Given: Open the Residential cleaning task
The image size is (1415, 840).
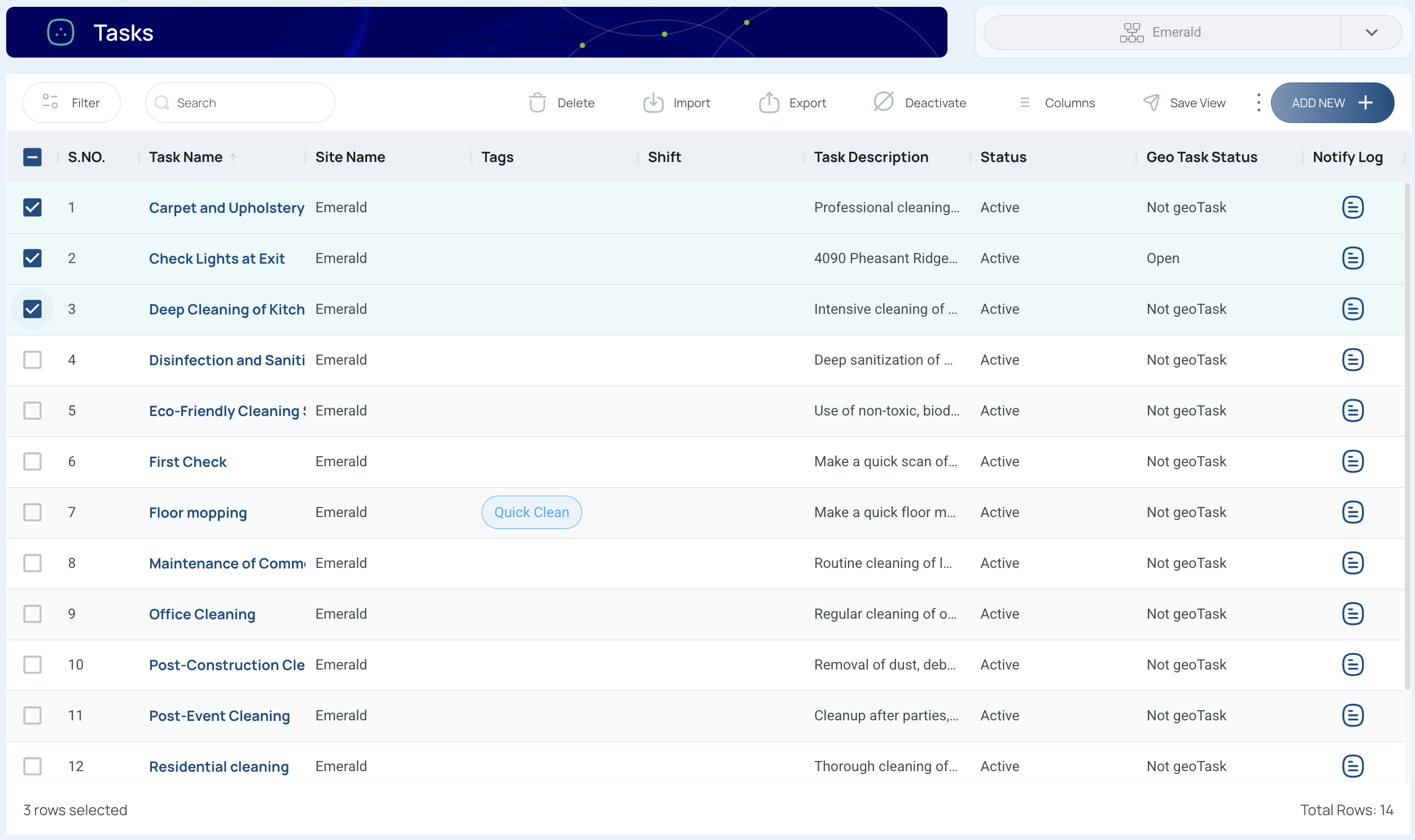Looking at the screenshot, I should coord(219,767).
